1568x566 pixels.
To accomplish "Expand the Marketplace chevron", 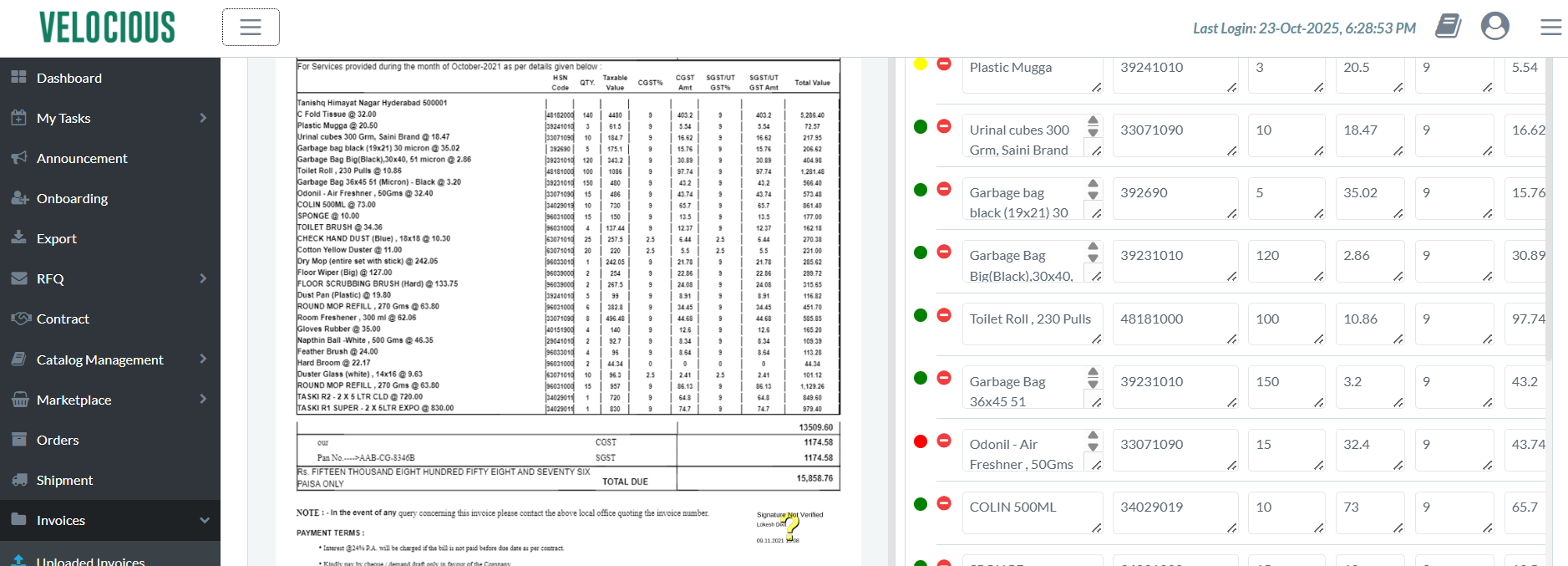I will pyautogui.click(x=203, y=399).
